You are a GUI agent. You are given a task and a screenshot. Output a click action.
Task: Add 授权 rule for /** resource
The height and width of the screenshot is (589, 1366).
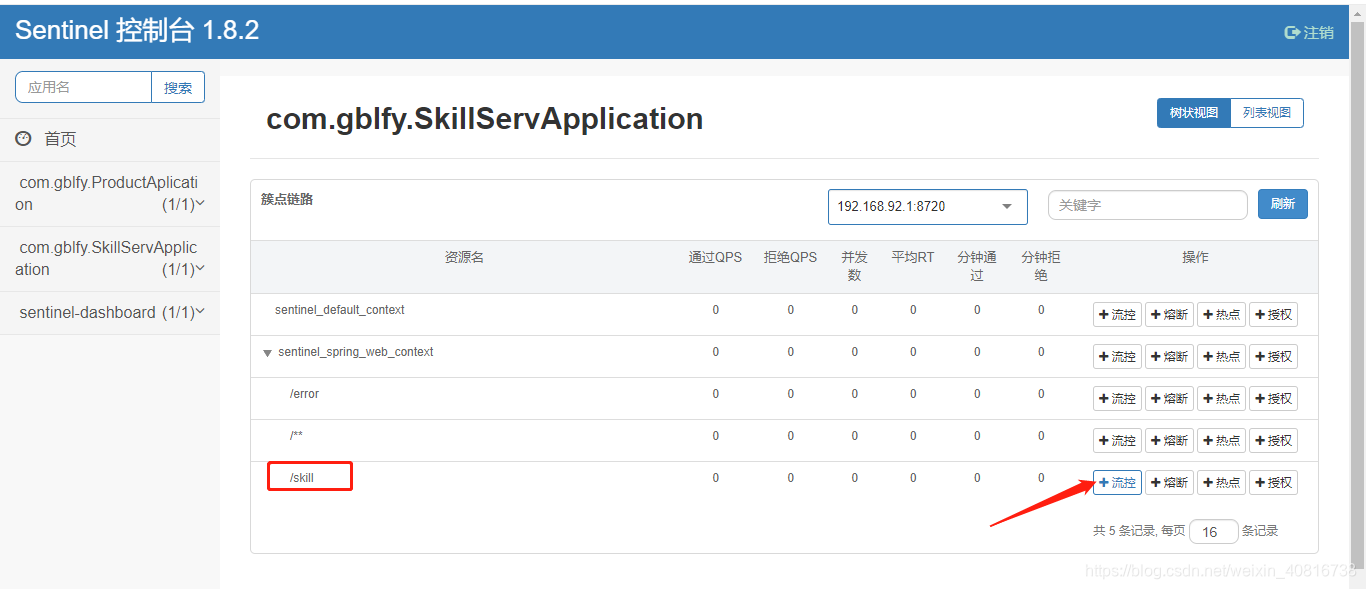point(1273,441)
